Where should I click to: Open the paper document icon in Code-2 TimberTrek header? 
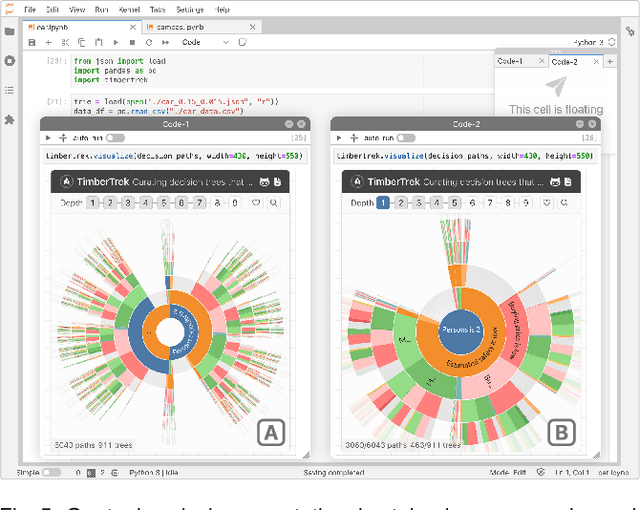click(x=566, y=182)
